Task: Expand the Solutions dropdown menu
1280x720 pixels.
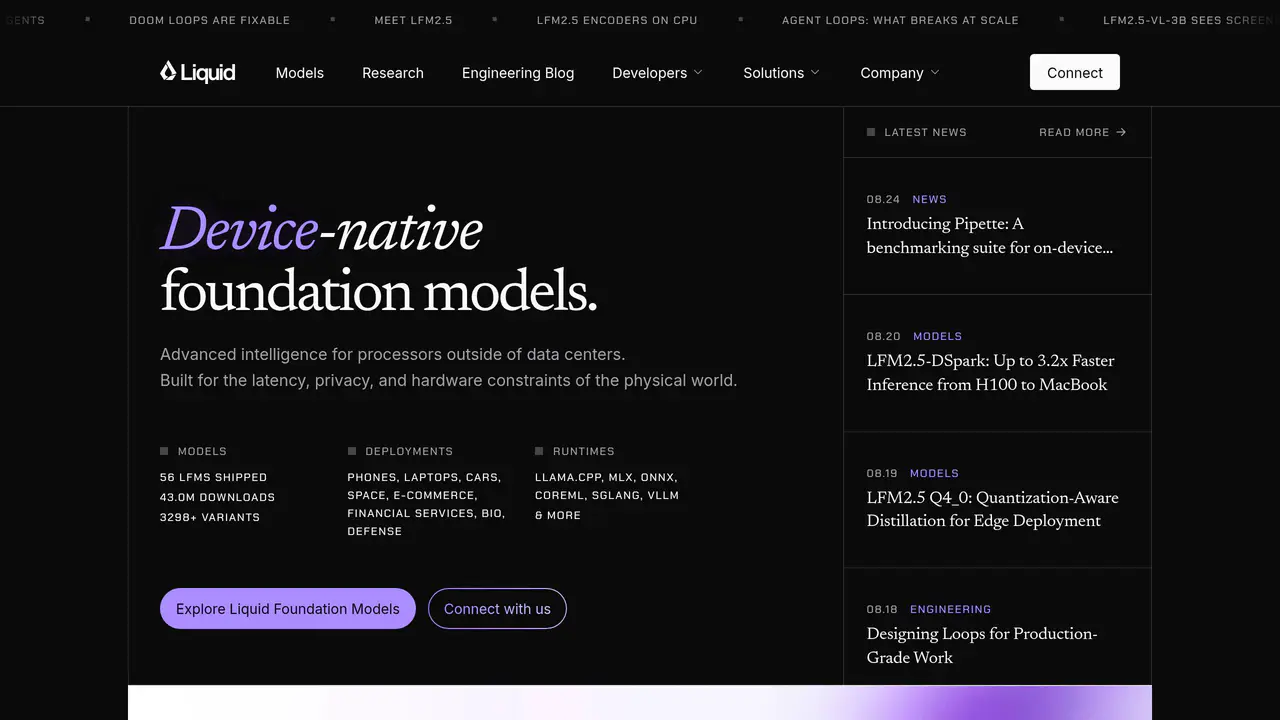Action: point(782,73)
